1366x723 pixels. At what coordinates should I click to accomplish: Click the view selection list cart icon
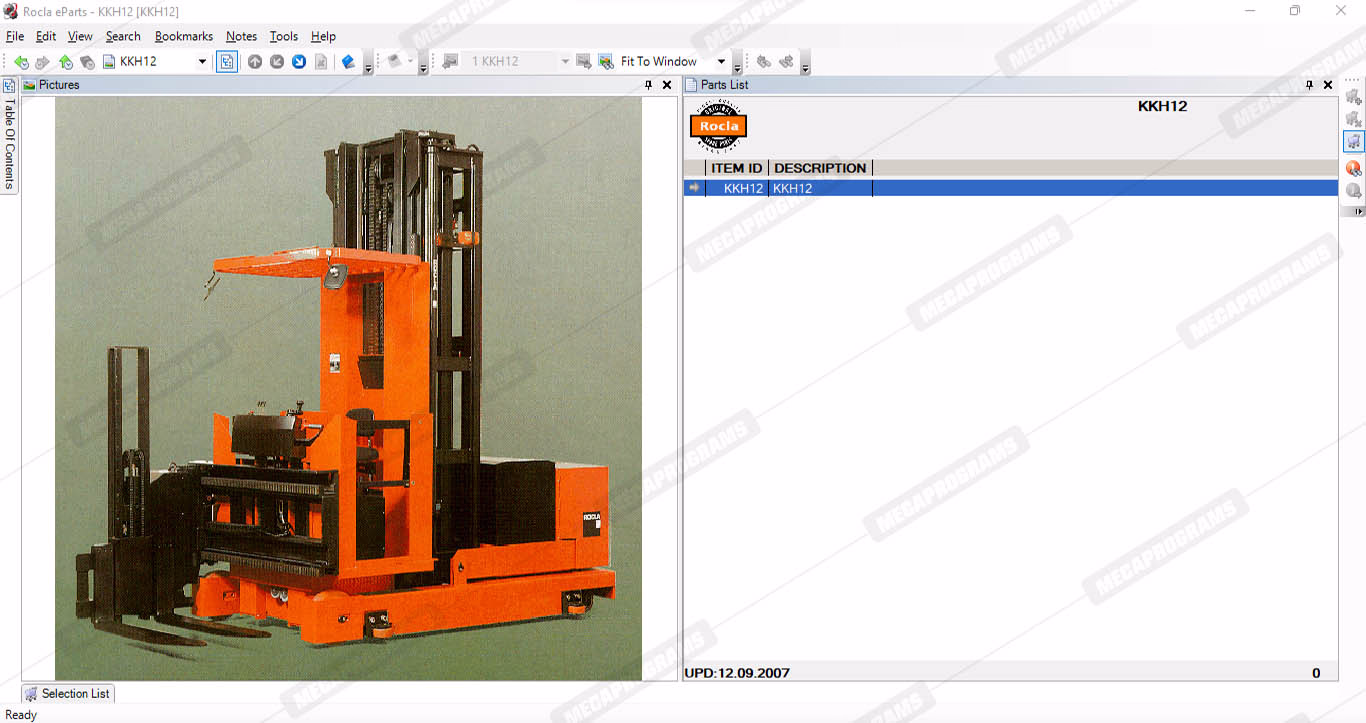pos(1353,141)
